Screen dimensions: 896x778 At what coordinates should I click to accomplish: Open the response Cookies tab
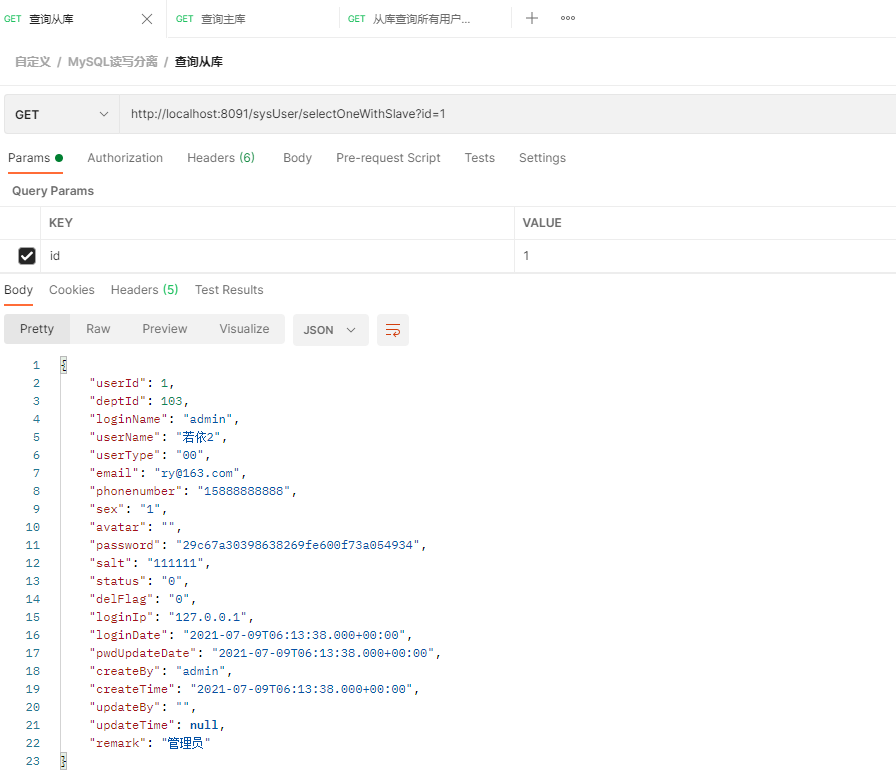coord(71,290)
